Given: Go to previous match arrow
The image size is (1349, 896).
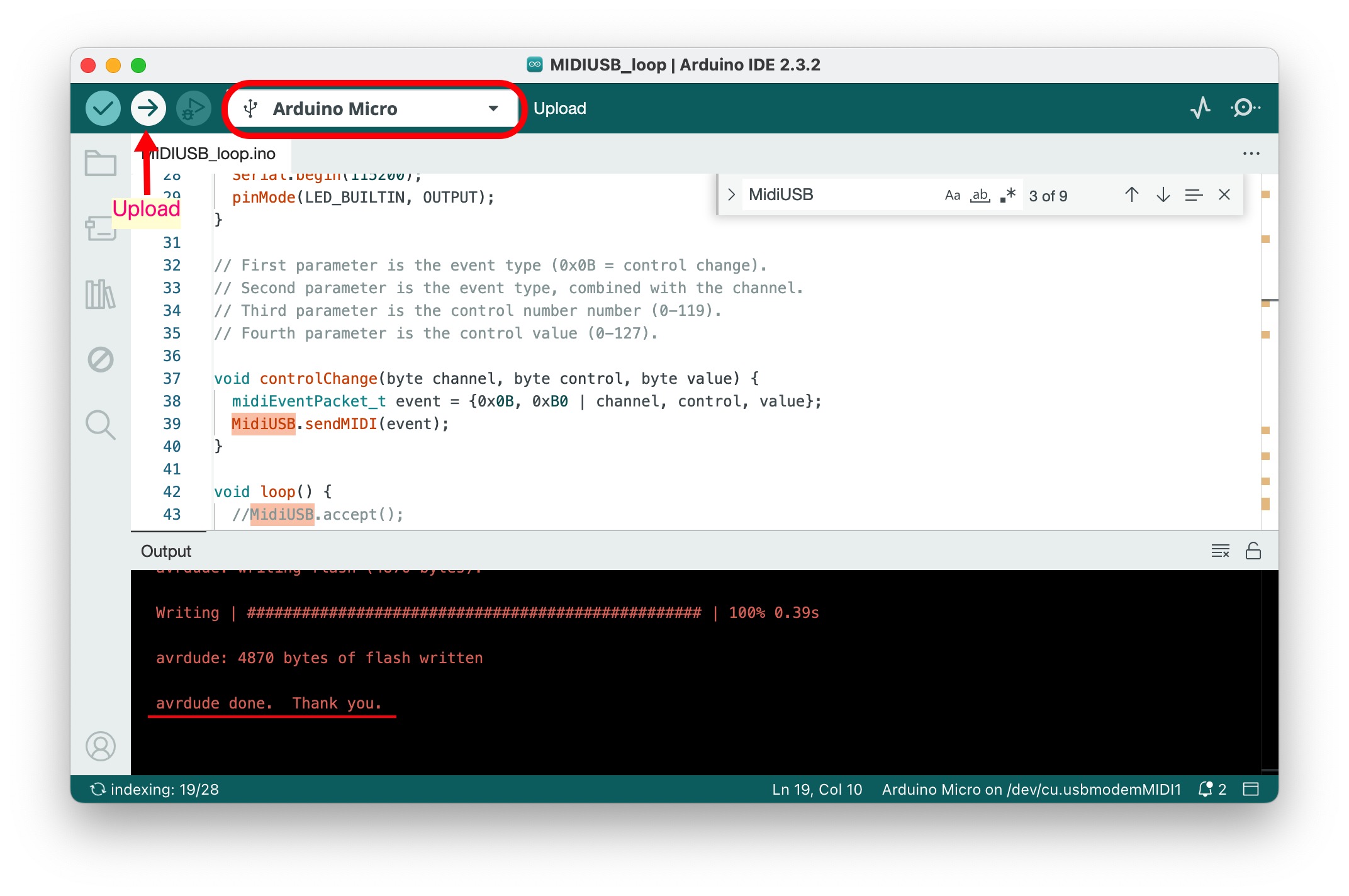Looking at the screenshot, I should point(1131,195).
